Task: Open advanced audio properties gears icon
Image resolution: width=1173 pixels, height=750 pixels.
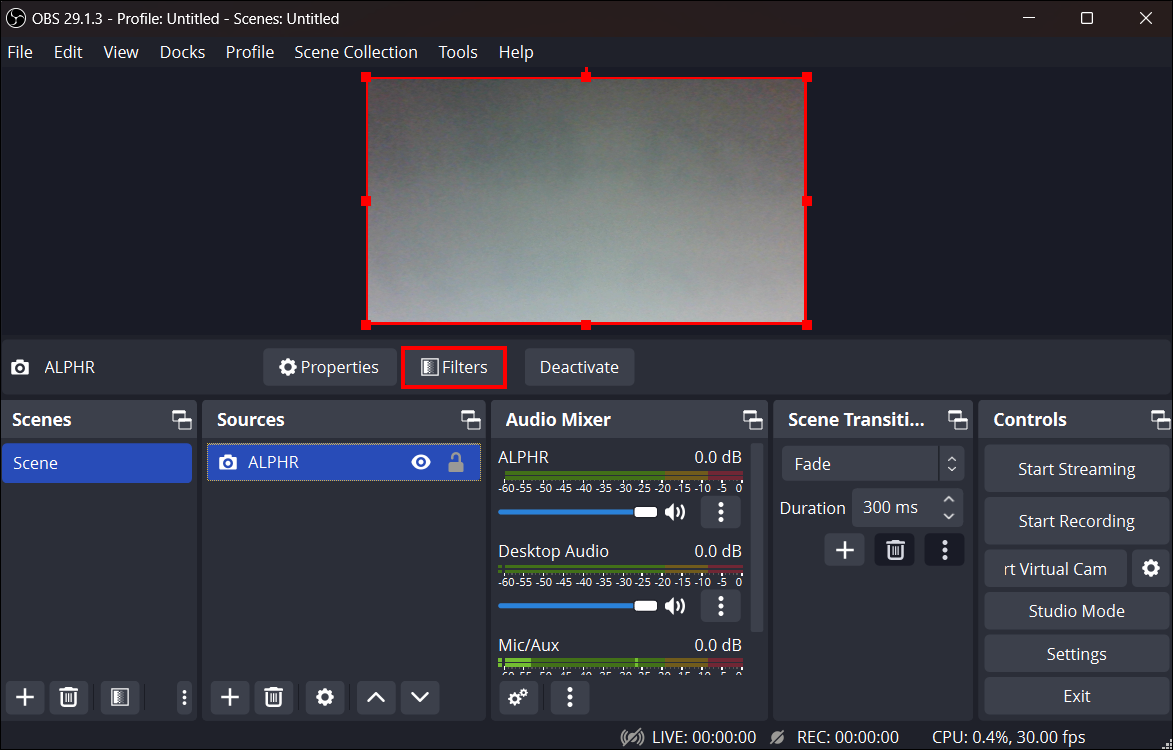Action: (x=518, y=697)
